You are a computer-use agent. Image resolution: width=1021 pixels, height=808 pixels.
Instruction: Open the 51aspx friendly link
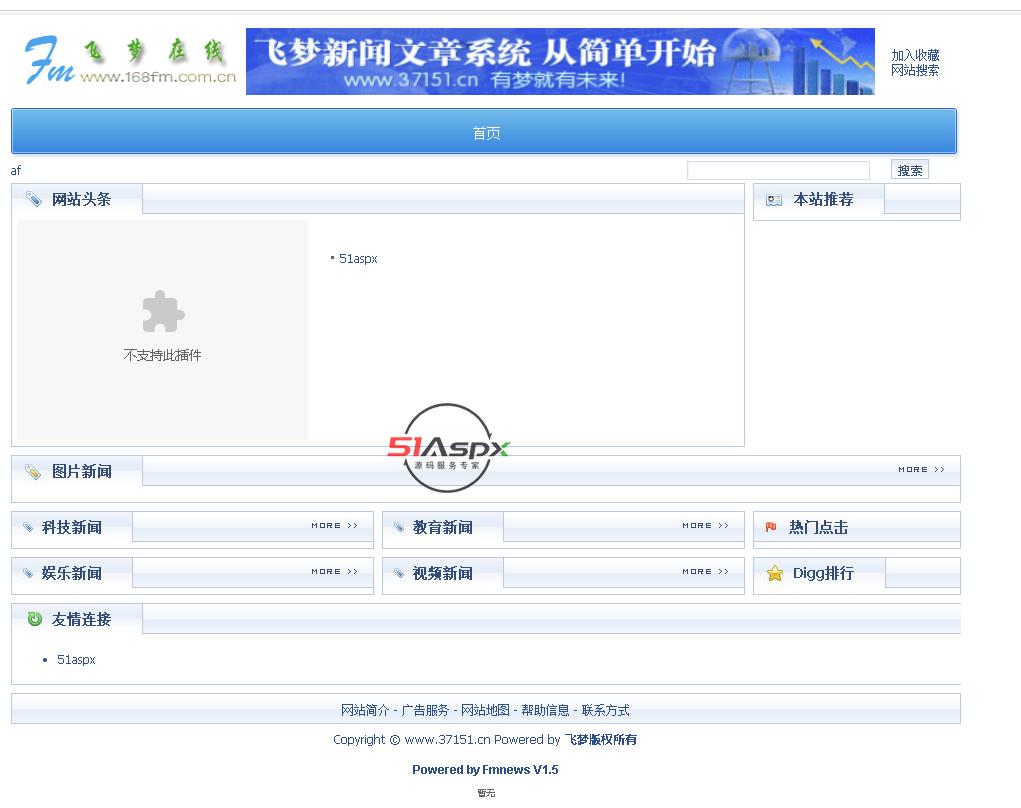[76, 660]
